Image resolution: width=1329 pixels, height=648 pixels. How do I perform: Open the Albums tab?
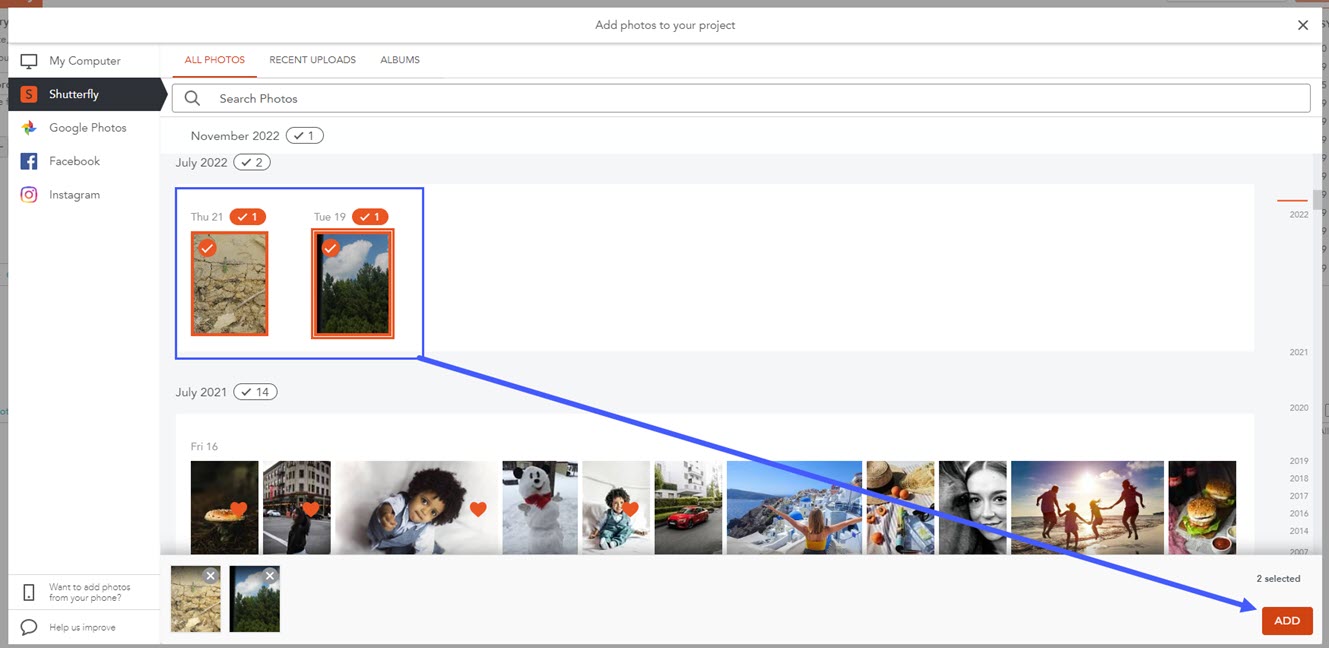(x=399, y=60)
